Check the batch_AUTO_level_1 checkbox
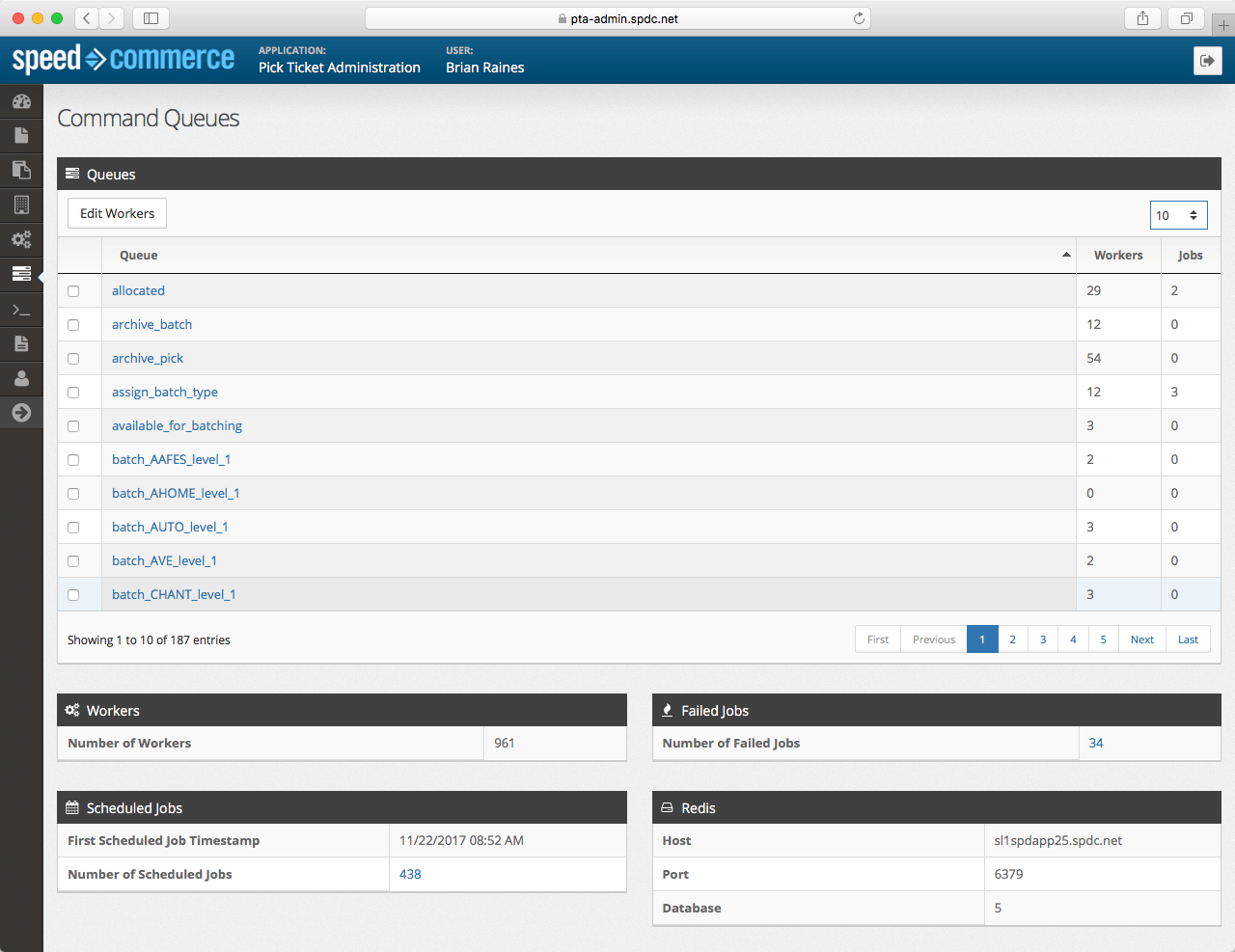This screenshot has height=952, width=1235. click(73, 528)
